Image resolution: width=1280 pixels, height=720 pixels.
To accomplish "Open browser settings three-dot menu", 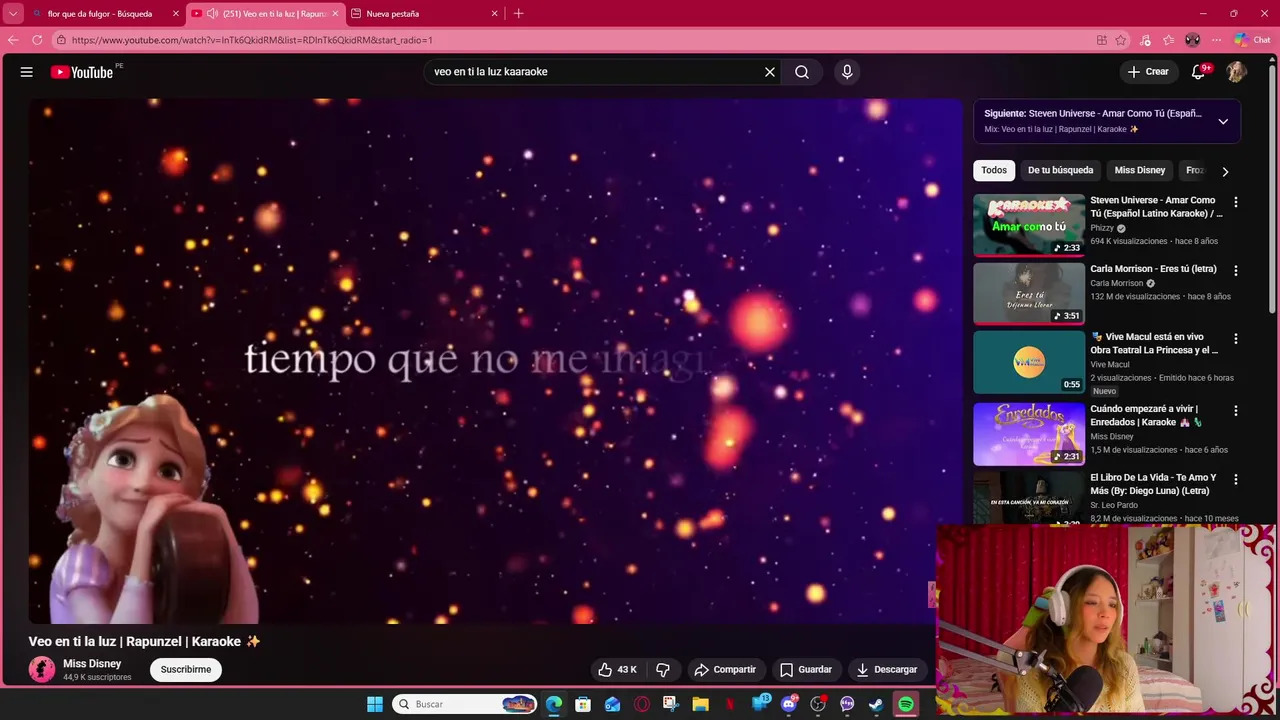I will (1216, 40).
